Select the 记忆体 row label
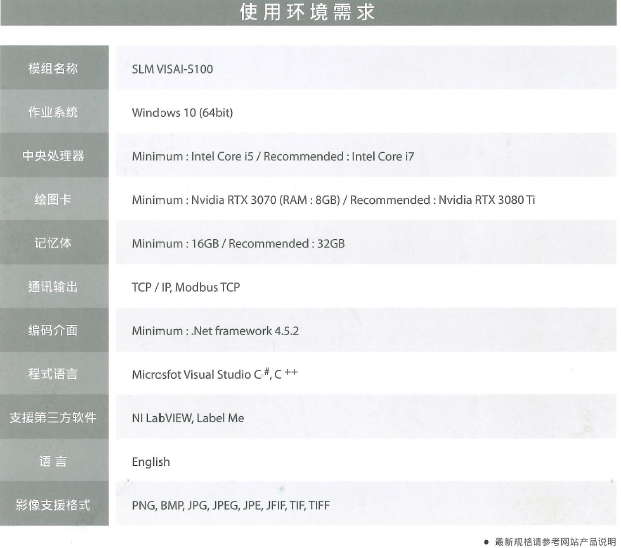The image size is (621, 548). [54, 243]
